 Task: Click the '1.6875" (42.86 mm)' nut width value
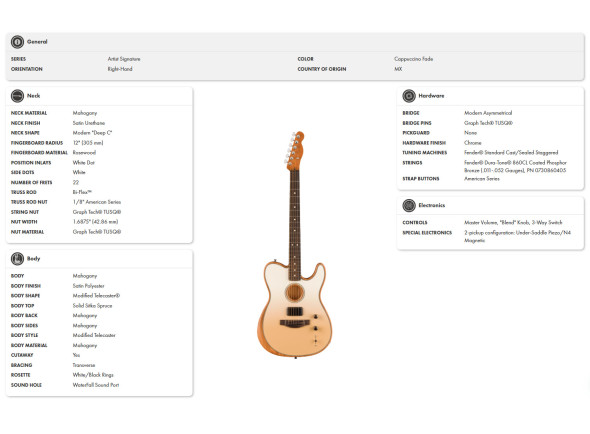pos(96,222)
